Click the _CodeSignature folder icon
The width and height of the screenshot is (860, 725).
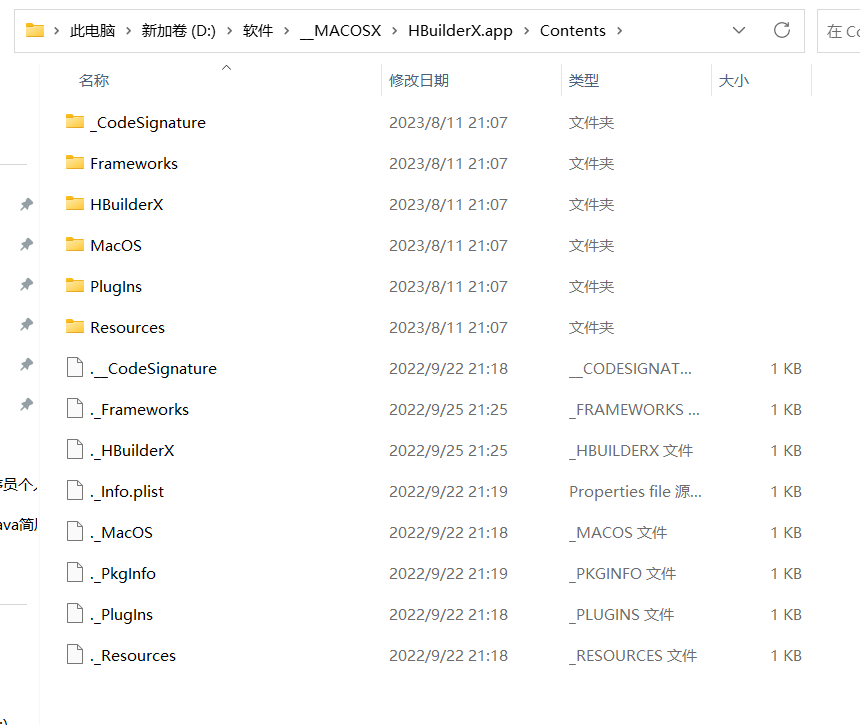pyautogui.click(x=75, y=121)
